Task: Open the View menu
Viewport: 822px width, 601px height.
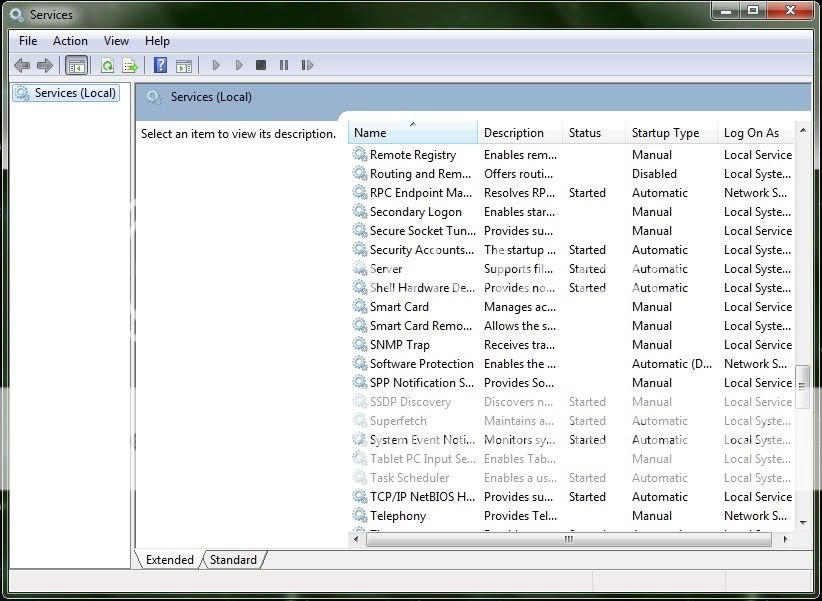Action: (x=116, y=41)
